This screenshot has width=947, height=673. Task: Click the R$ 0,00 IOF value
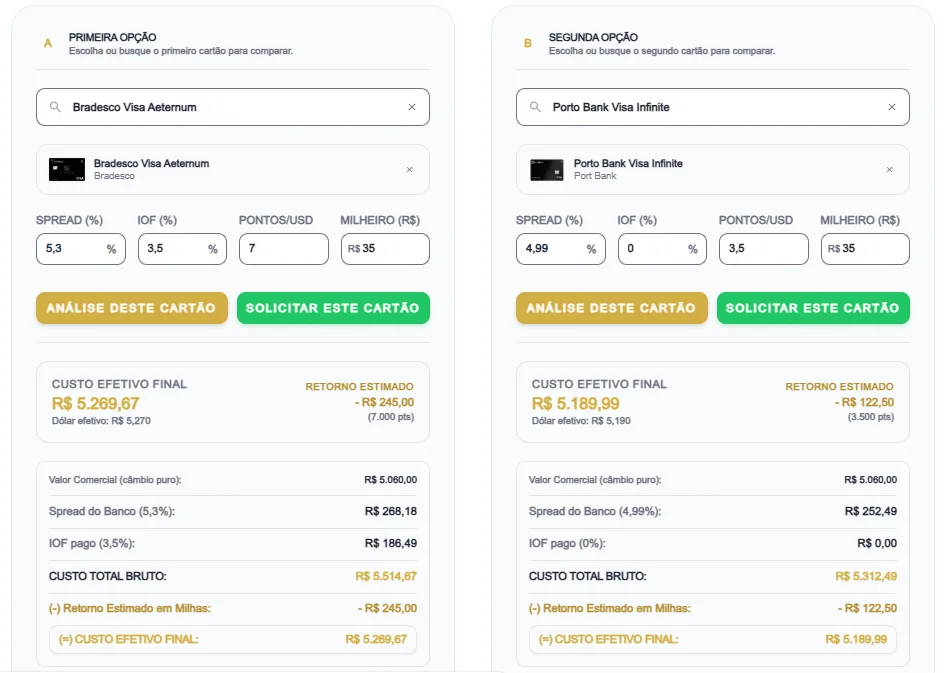877,543
